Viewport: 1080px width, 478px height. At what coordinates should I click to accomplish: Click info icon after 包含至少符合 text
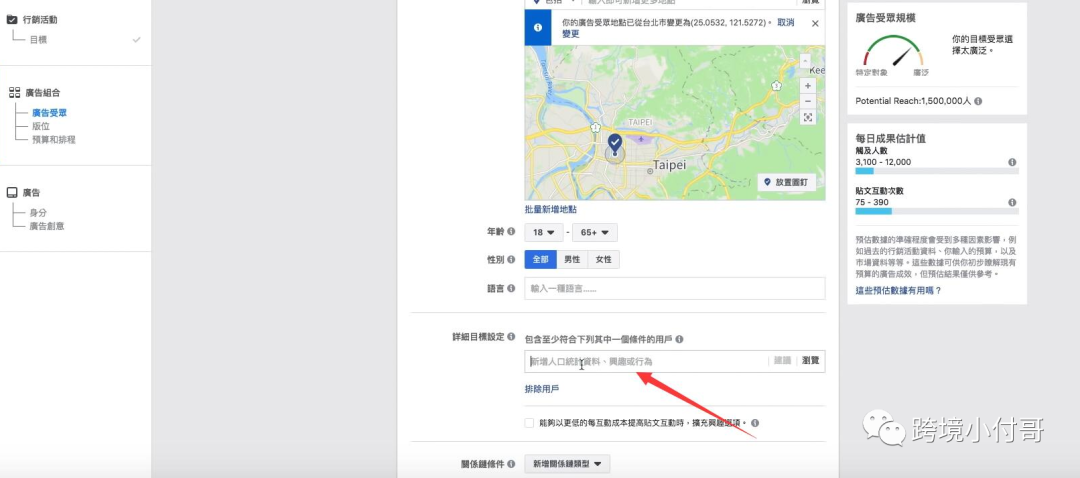[x=679, y=340]
